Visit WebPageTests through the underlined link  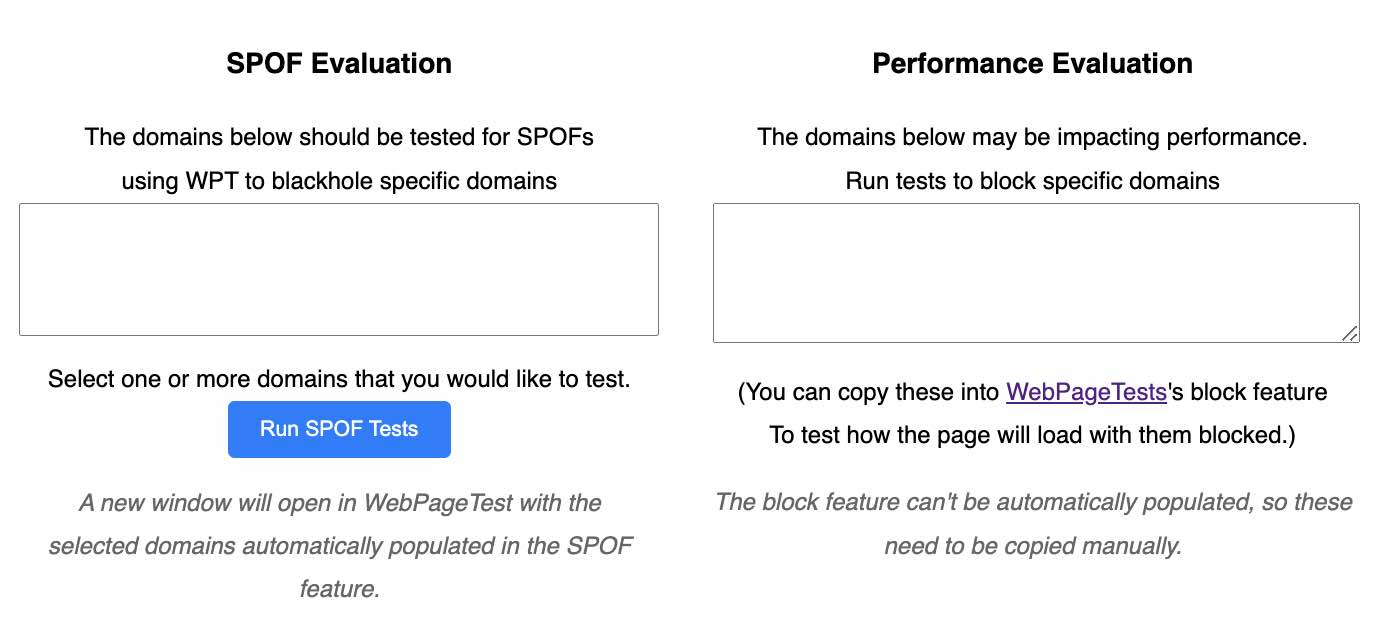coord(1086,392)
